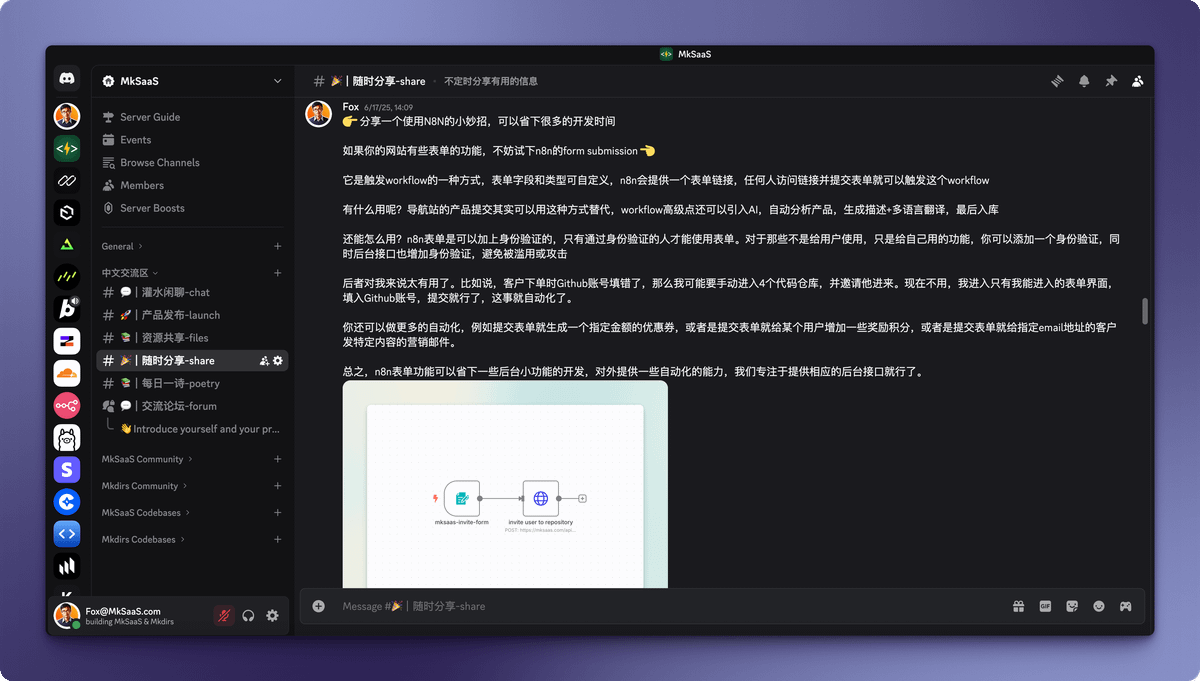The image size is (1200, 681).
Task: Open the Introduce yourself forum post
Action: tap(200, 429)
